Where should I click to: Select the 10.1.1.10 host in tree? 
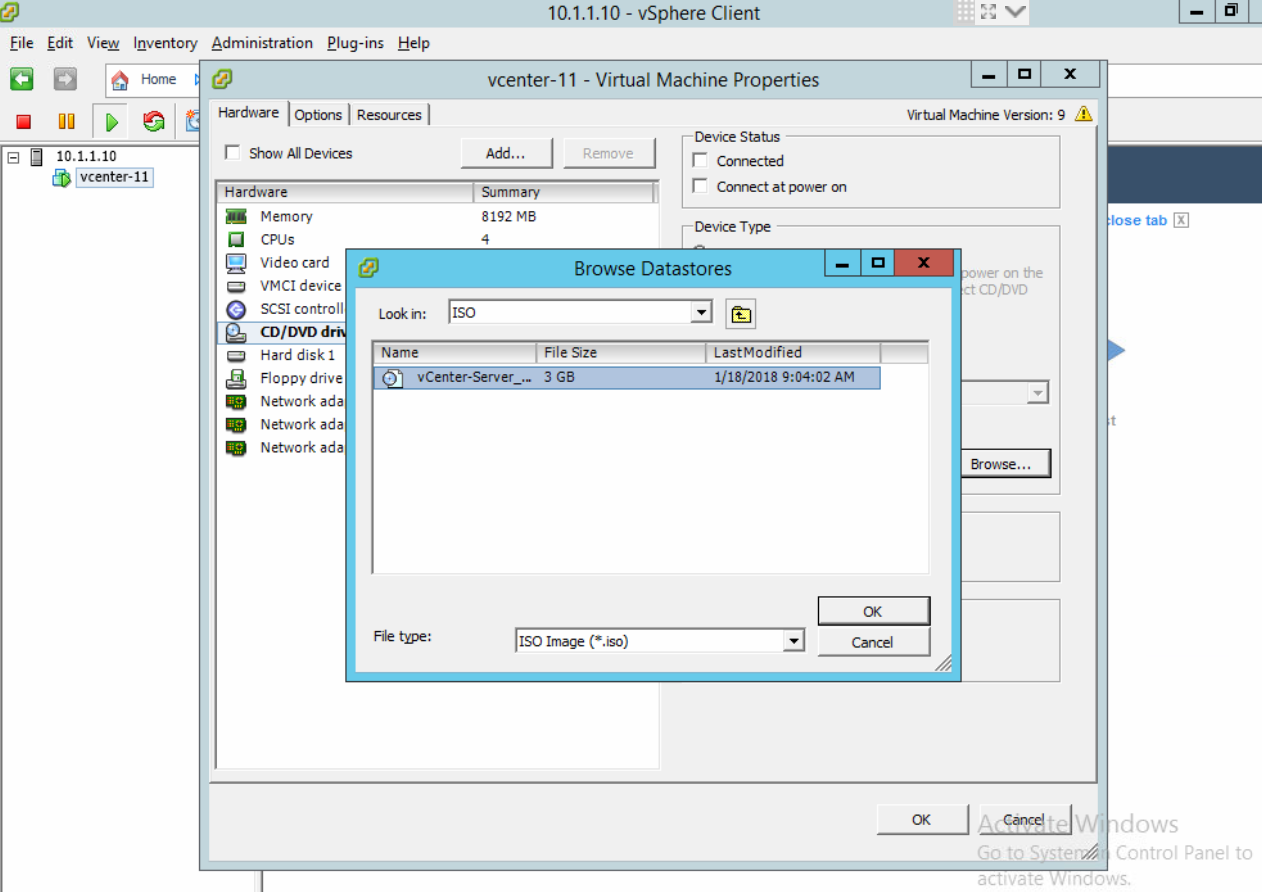point(86,156)
